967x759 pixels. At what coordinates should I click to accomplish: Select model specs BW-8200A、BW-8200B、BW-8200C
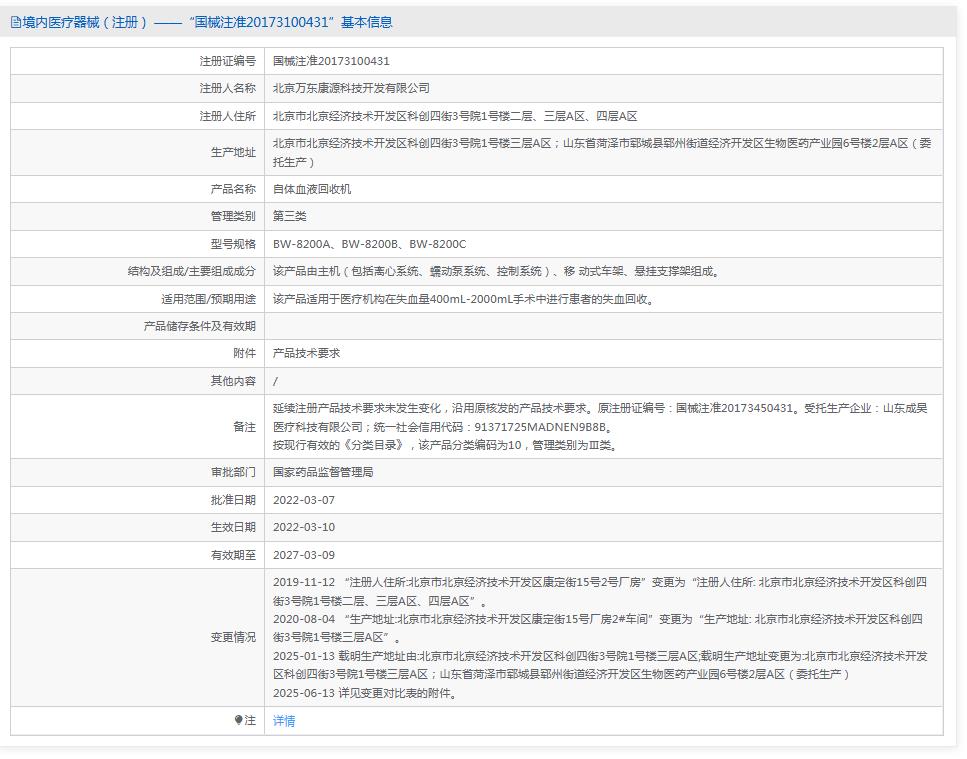pos(369,244)
